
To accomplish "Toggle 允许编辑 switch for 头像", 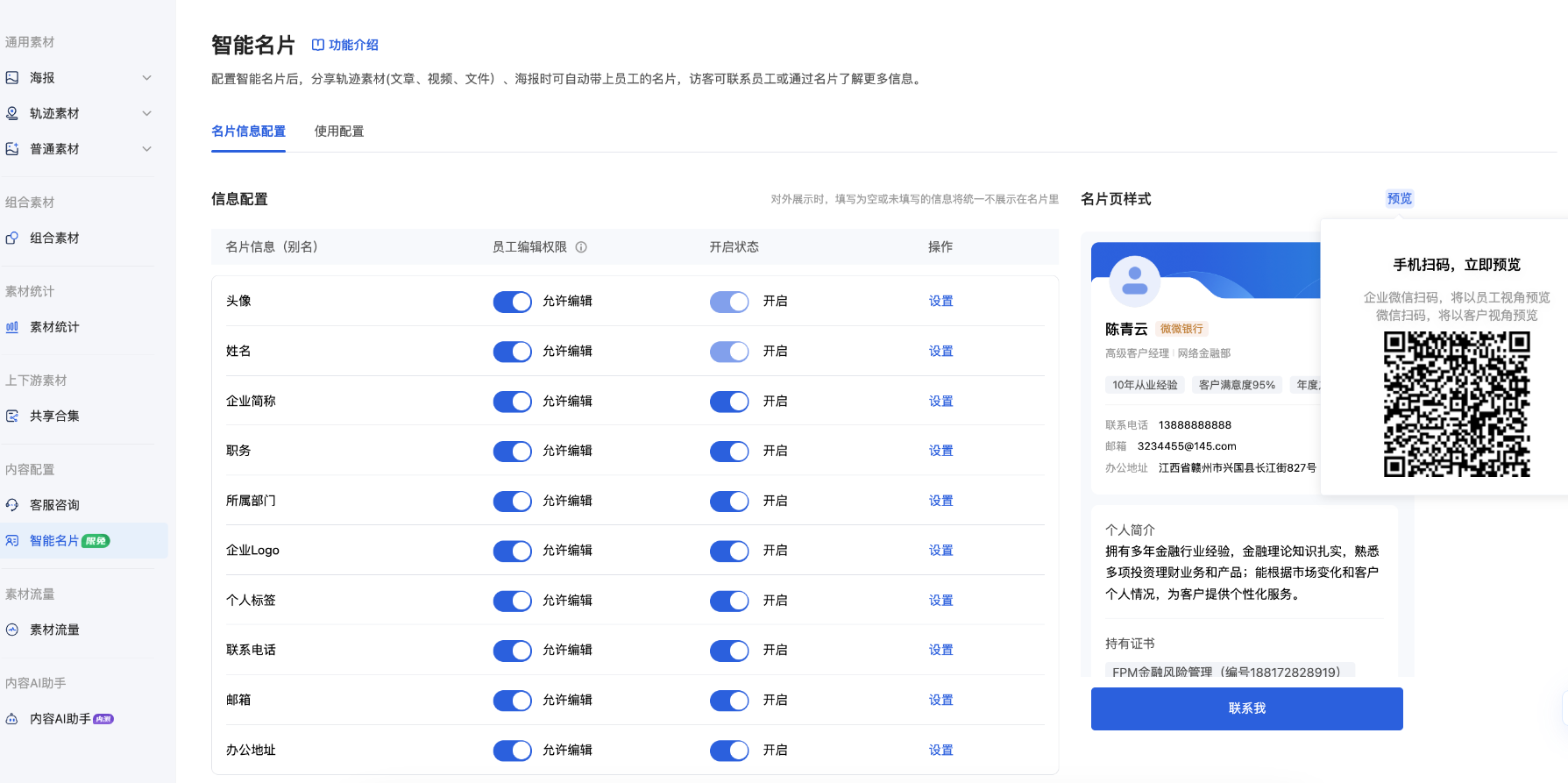I will coord(513,302).
